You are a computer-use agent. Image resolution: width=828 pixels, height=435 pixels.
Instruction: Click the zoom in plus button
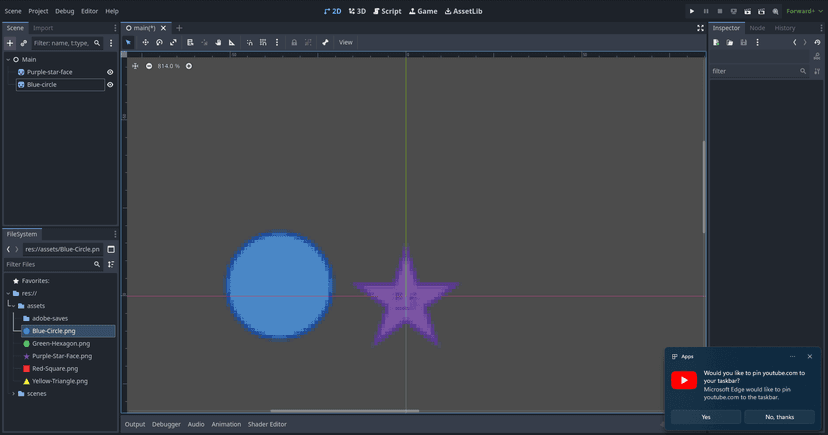189,66
